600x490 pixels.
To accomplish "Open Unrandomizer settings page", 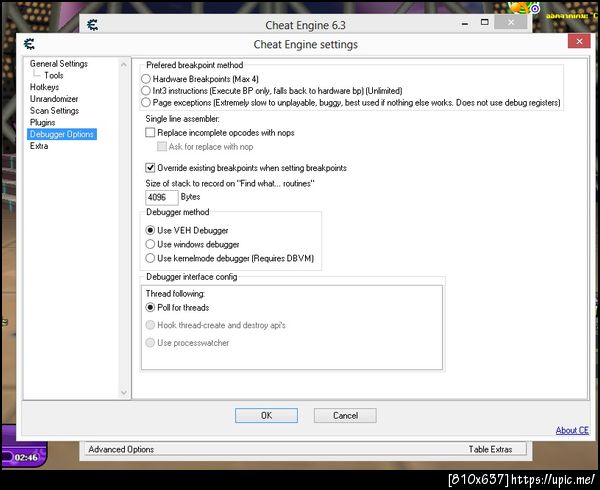I will click(54, 99).
